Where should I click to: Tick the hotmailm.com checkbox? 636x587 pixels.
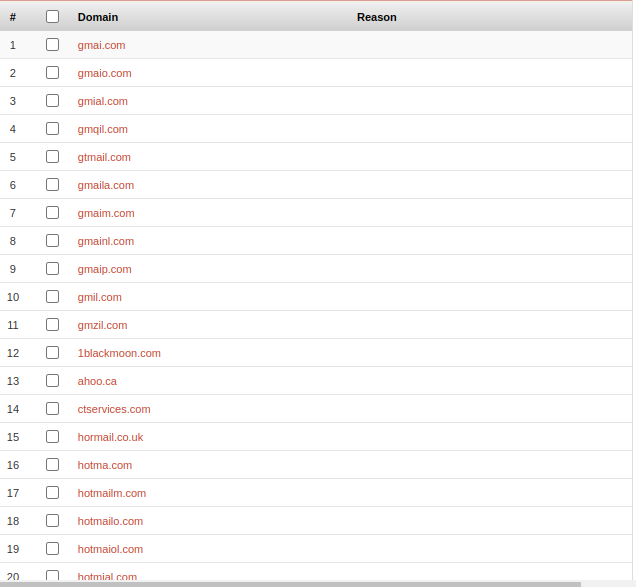(52, 492)
